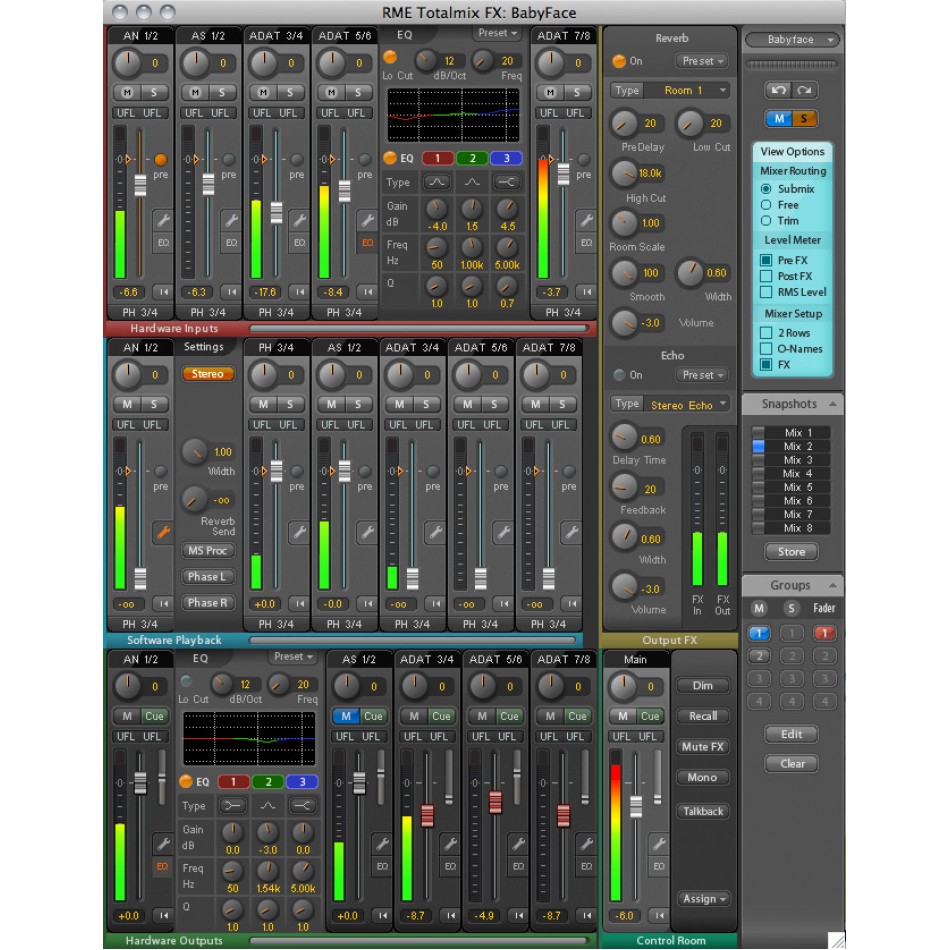Viewport: 950px width, 950px height.
Task: Click the Store snapshot button
Action: [x=791, y=552]
